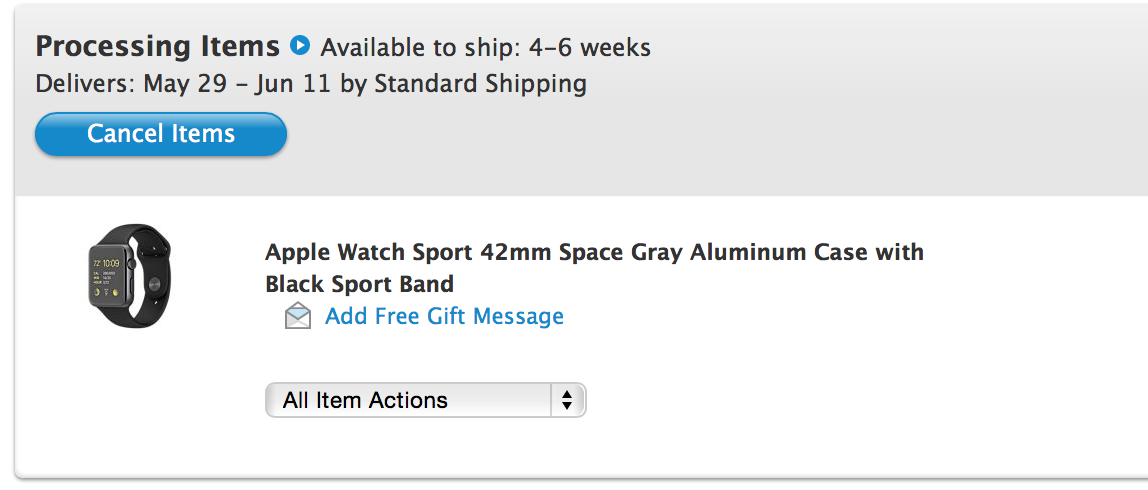The image size is (1148, 490).
Task: Click the up-down arrows on All Item Actions
Action: [567, 401]
